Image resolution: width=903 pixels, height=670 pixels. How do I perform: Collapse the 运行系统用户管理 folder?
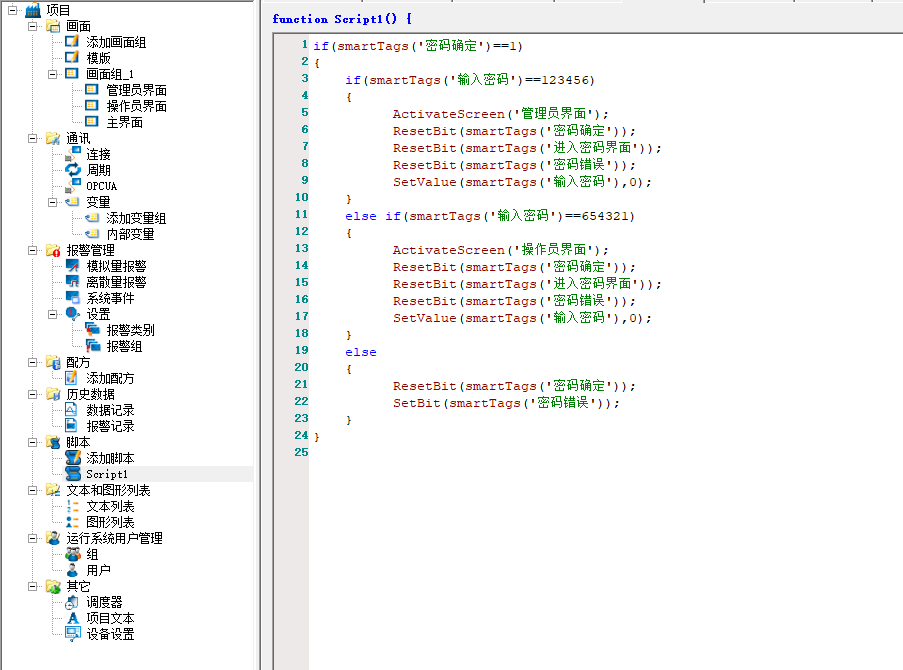coord(33,538)
